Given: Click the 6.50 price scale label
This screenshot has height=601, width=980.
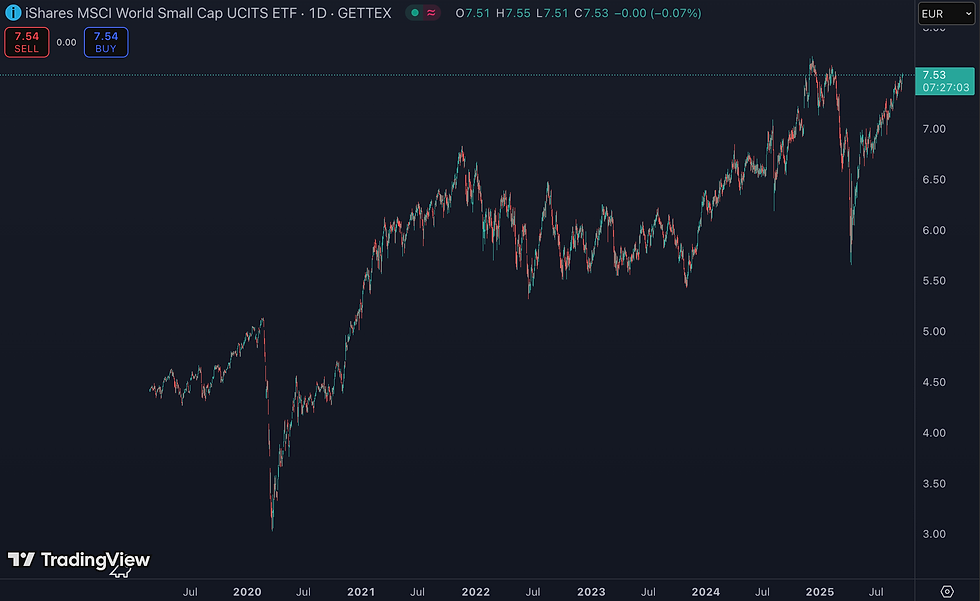Looking at the screenshot, I should point(934,180).
